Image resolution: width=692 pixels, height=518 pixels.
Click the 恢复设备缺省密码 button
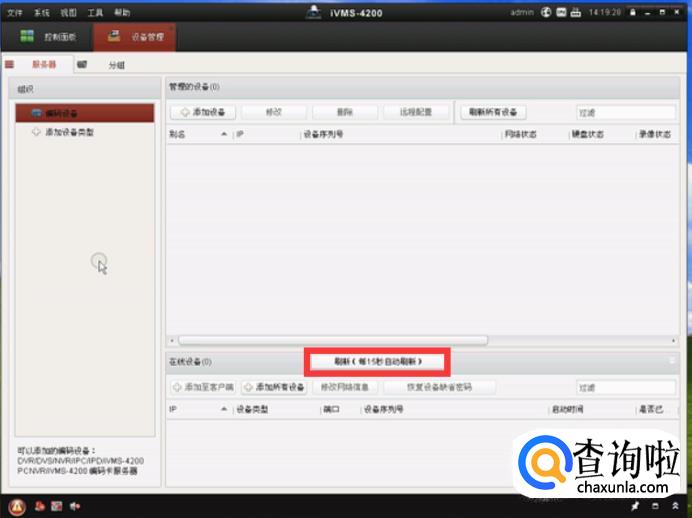click(x=440, y=387)
